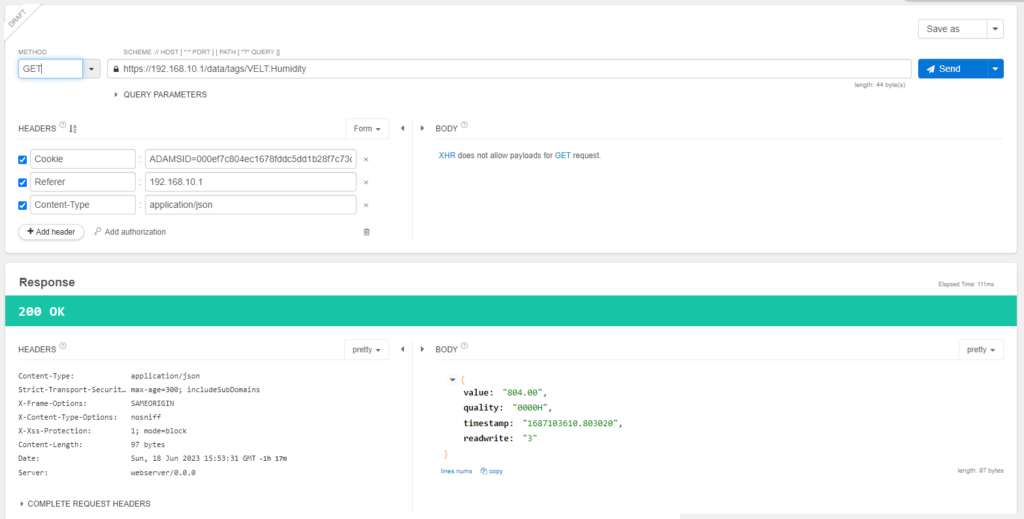Click the max-age=300; includeSubDomains value
The width and height of the screenshot is (1024, 519).
point(195,390)
